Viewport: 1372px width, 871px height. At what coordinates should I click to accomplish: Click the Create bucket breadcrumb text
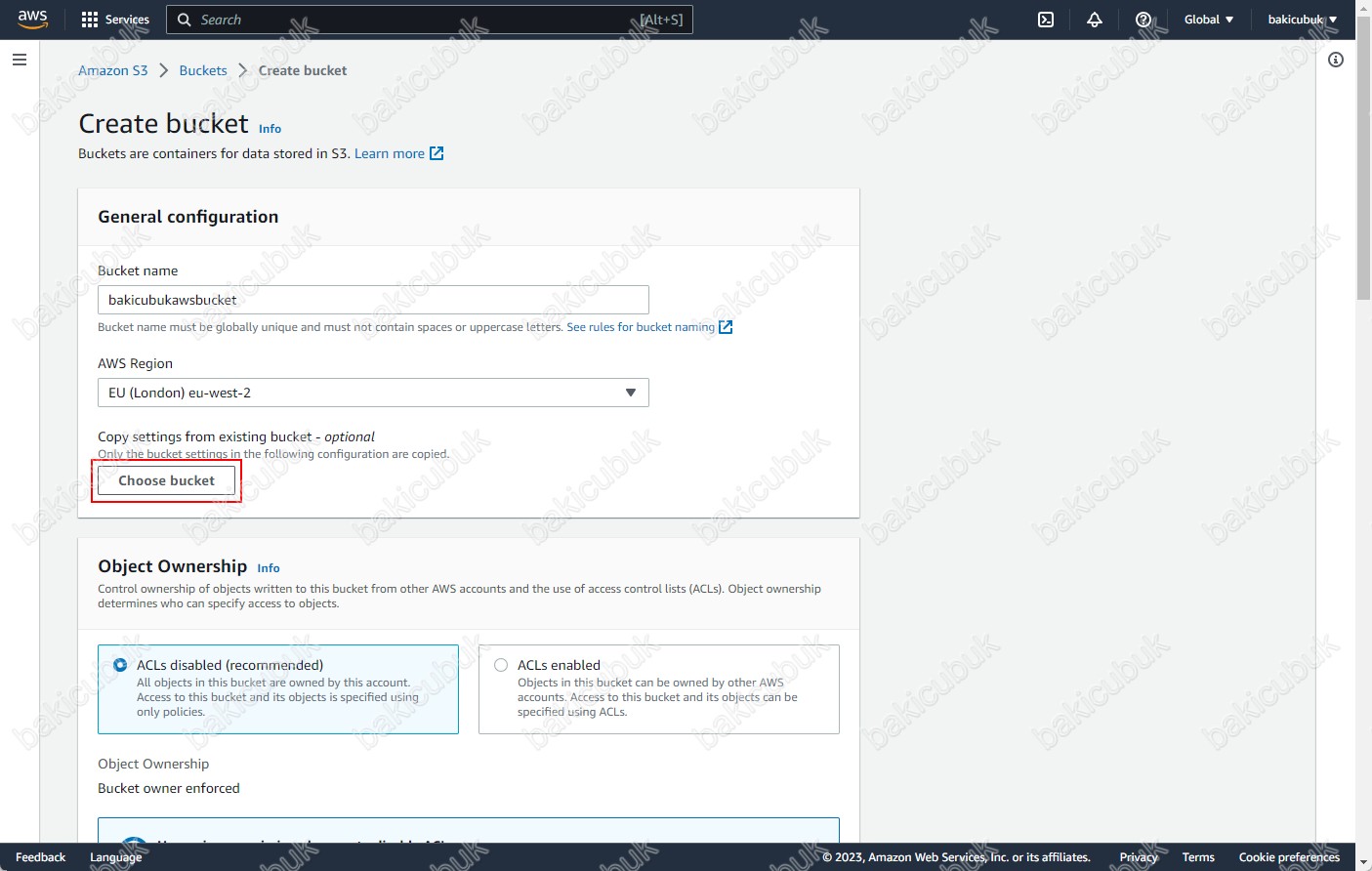point(303,70)
